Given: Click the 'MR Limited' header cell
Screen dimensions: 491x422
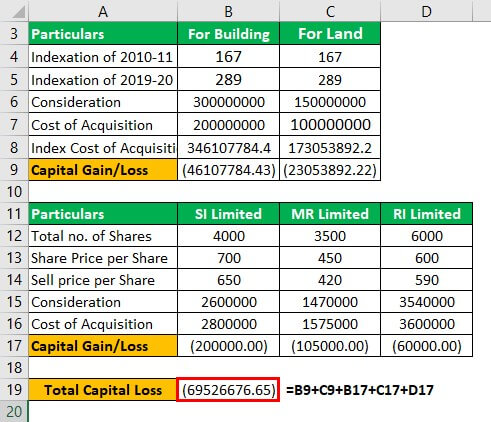Looking at the screenshot, I should tap(330, 214).
